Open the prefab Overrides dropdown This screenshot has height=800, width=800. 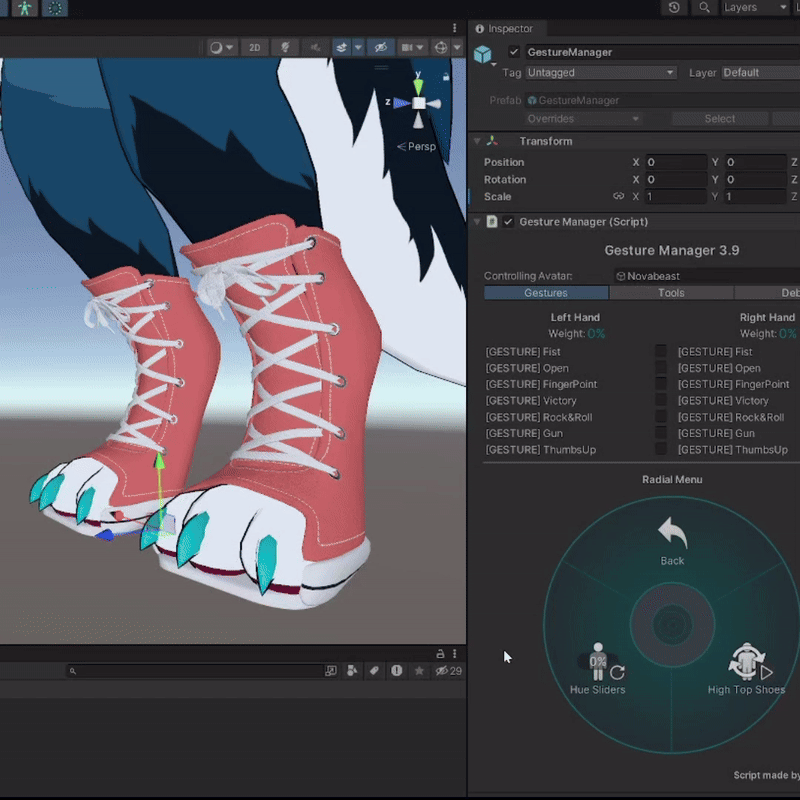[x=583, y=119]
